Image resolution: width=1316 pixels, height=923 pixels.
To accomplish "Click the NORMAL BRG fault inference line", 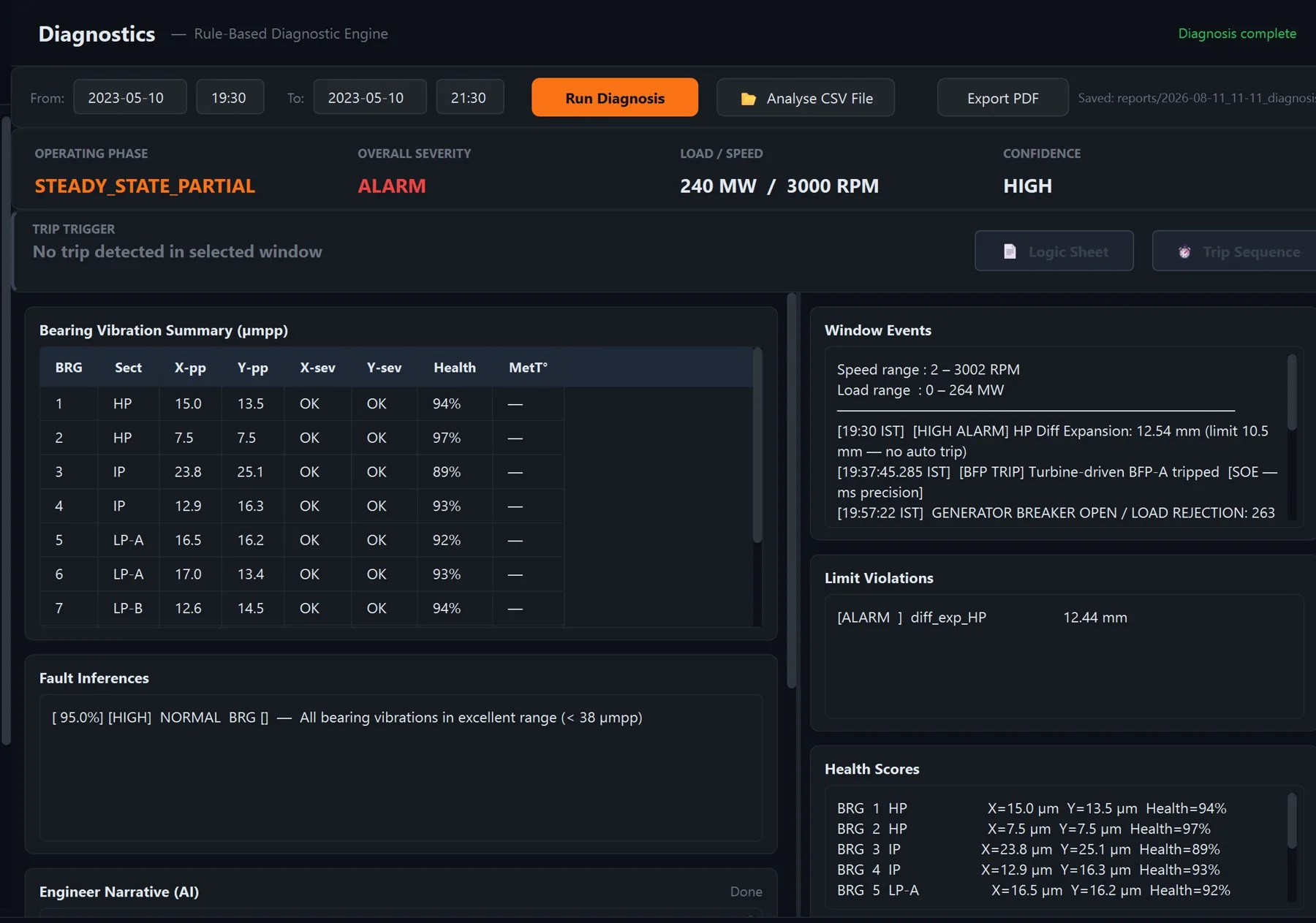I will 347,718.
